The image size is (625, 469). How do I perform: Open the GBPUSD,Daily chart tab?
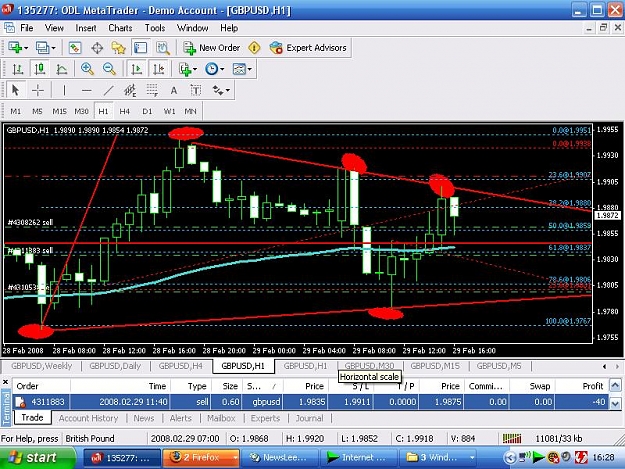115,366
